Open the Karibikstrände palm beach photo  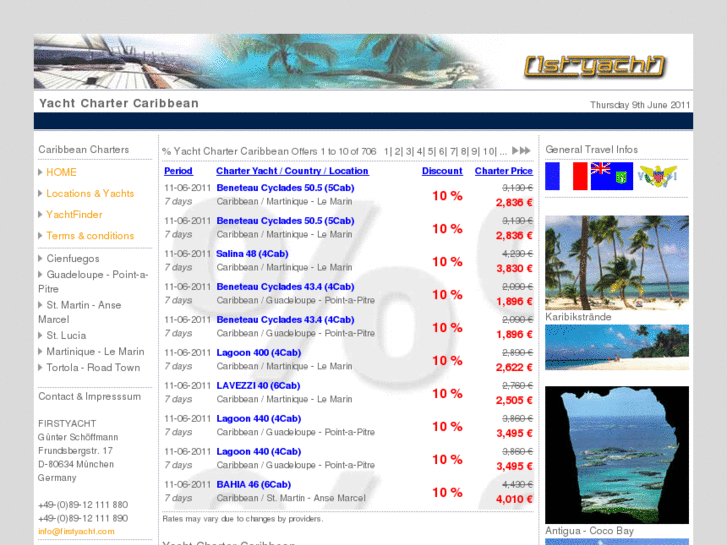tap(617, 263)
